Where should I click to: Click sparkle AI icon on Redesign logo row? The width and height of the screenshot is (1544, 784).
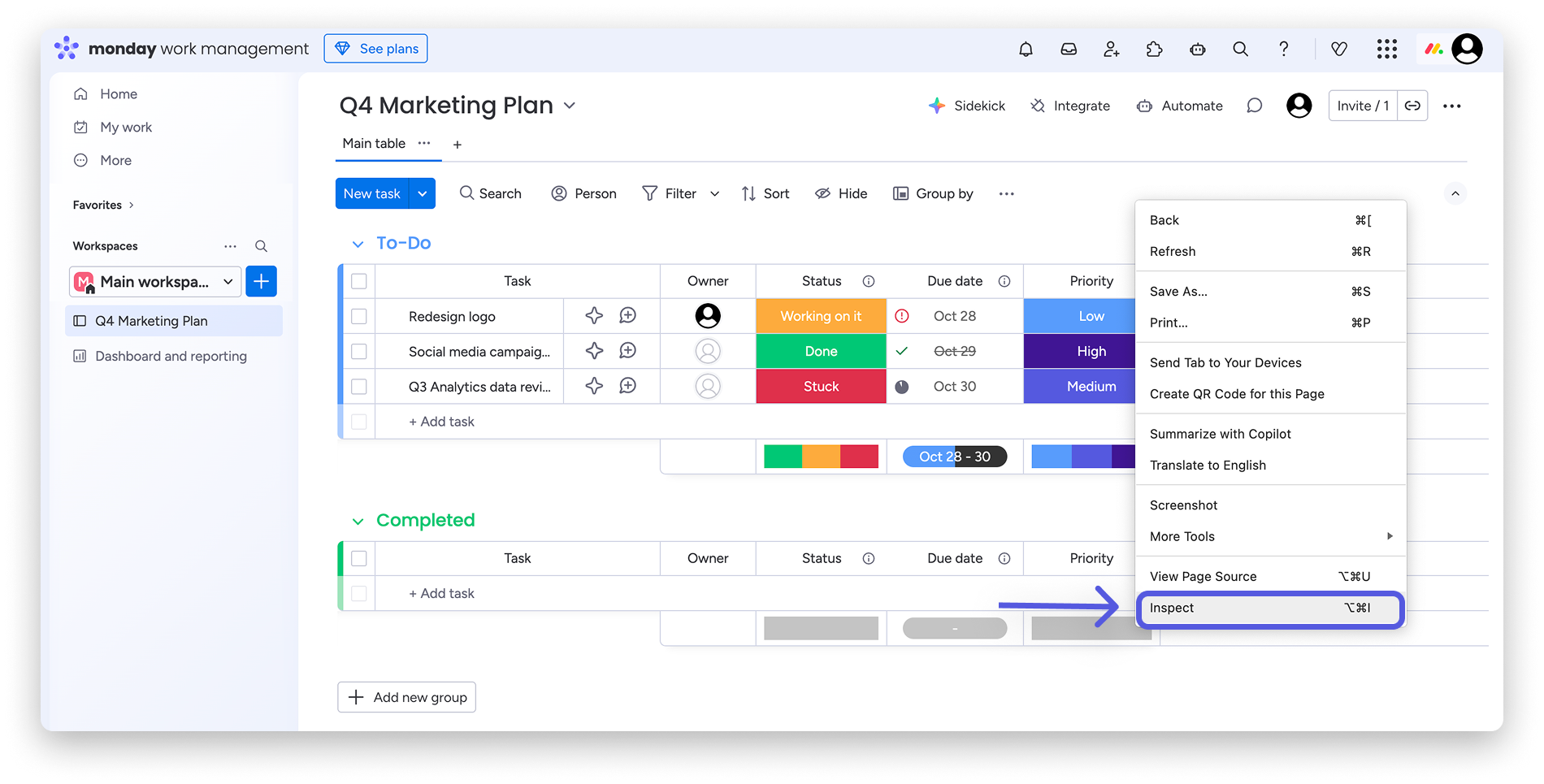(594, 316)
